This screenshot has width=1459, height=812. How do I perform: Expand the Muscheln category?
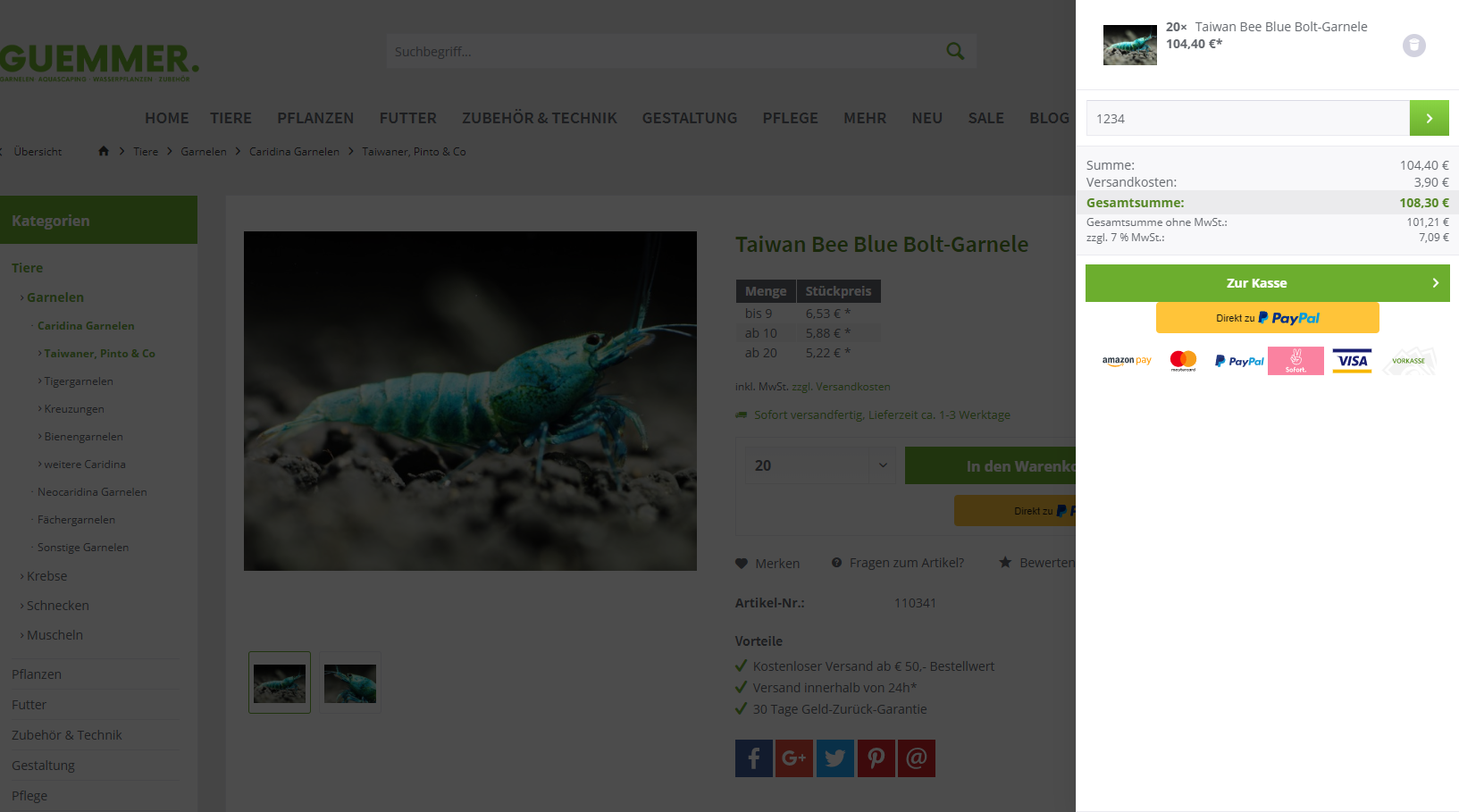point(55,635)
